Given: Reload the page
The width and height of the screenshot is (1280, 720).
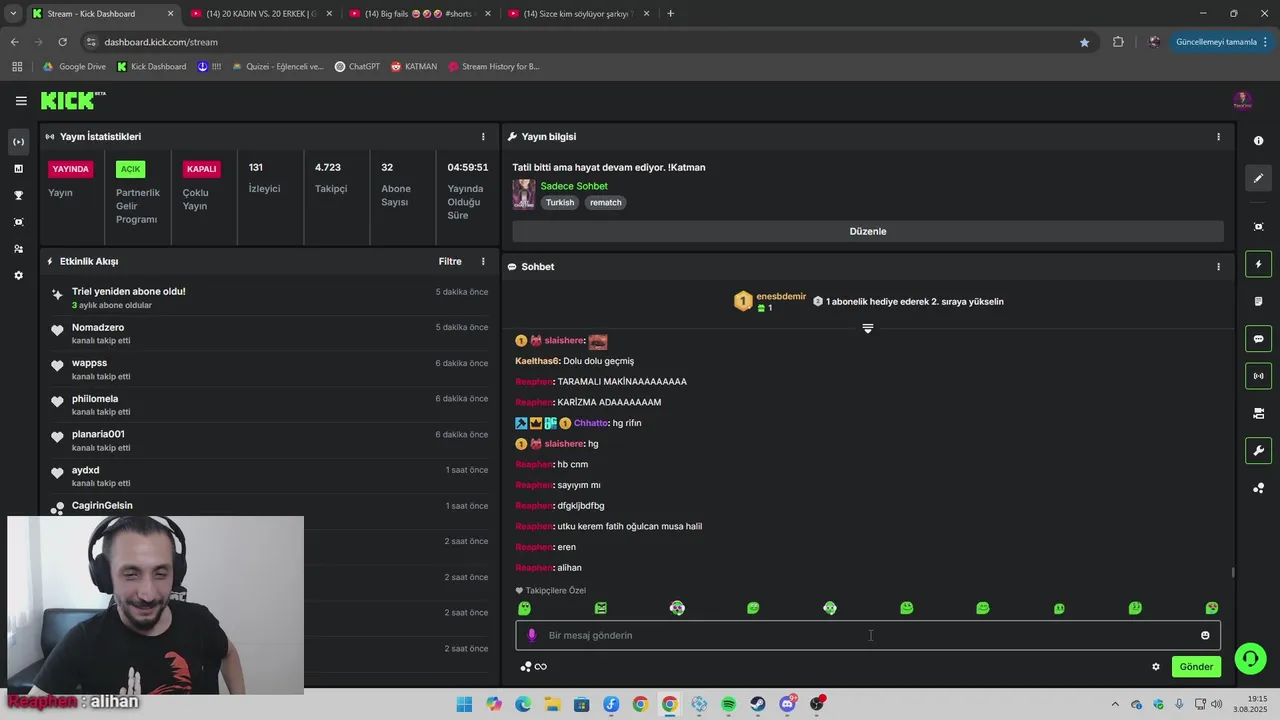Looking at the screenshot, I should 62,42.
